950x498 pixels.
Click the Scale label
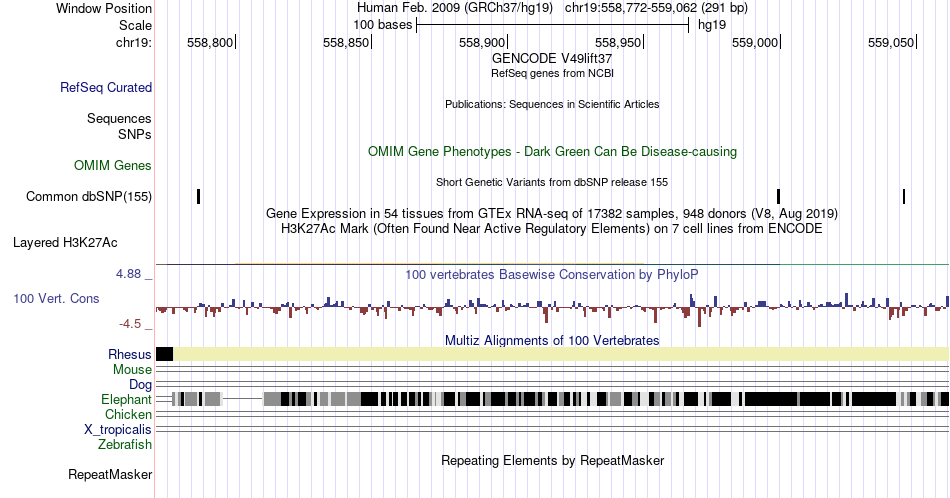[x=135, y=25]
